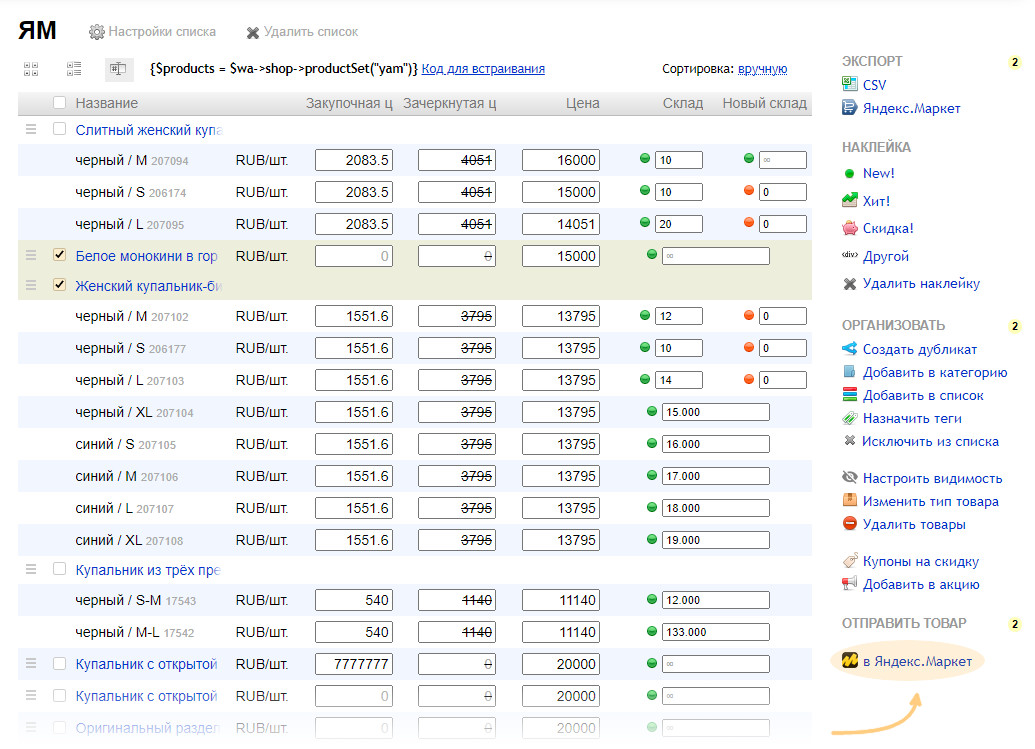Export product list as CSV
This screenshot has width=1035, height=749.
point(874,85)
